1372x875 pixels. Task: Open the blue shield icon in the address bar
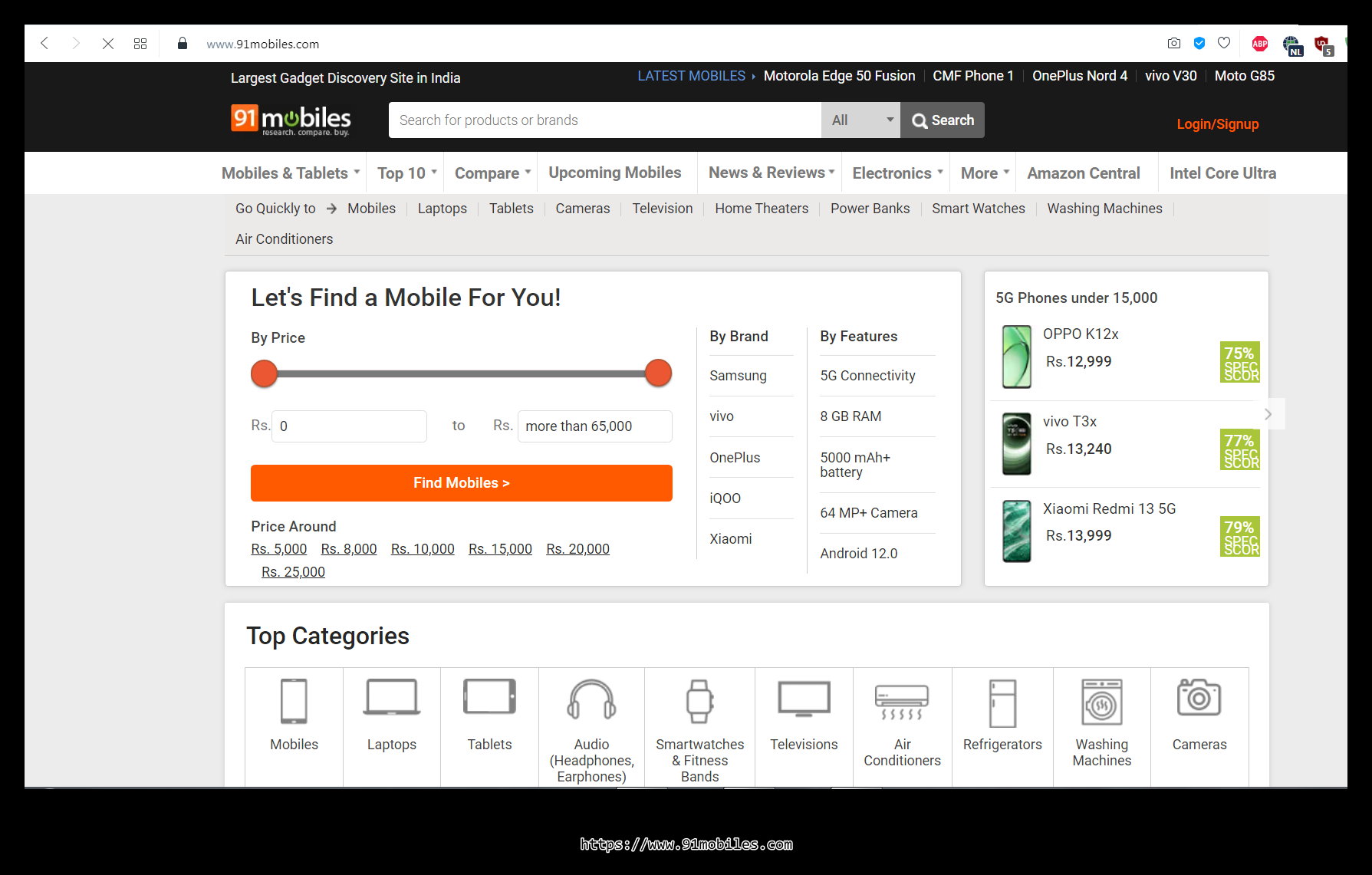point(1199,44)
